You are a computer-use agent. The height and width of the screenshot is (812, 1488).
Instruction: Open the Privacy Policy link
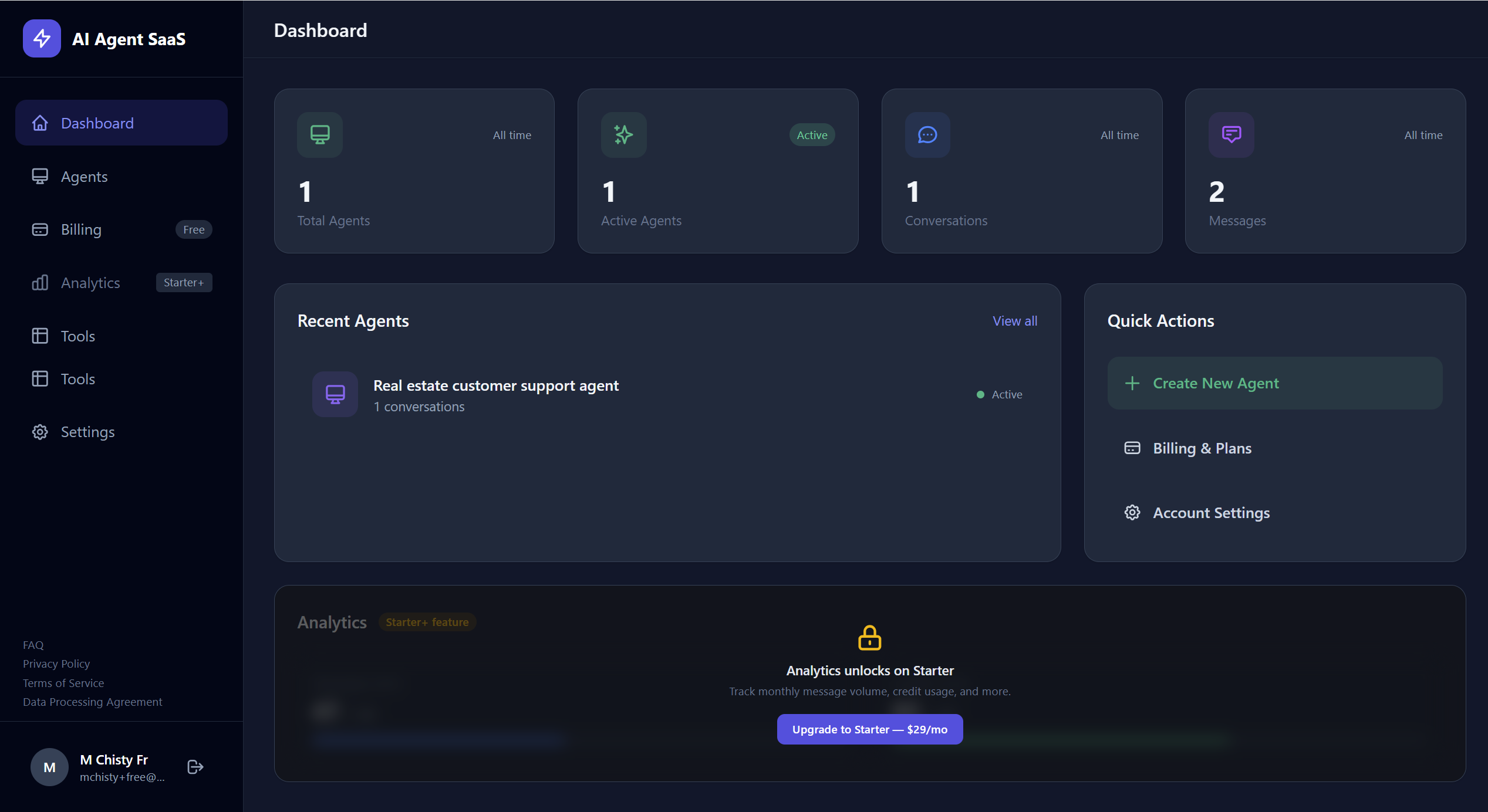tap(56, 664)
